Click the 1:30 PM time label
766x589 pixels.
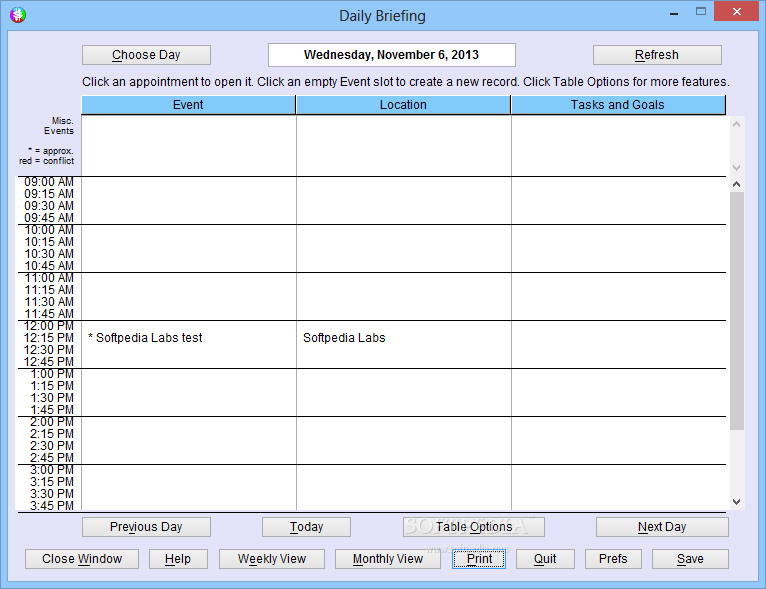pyautogui.click(x=52, y=398)
